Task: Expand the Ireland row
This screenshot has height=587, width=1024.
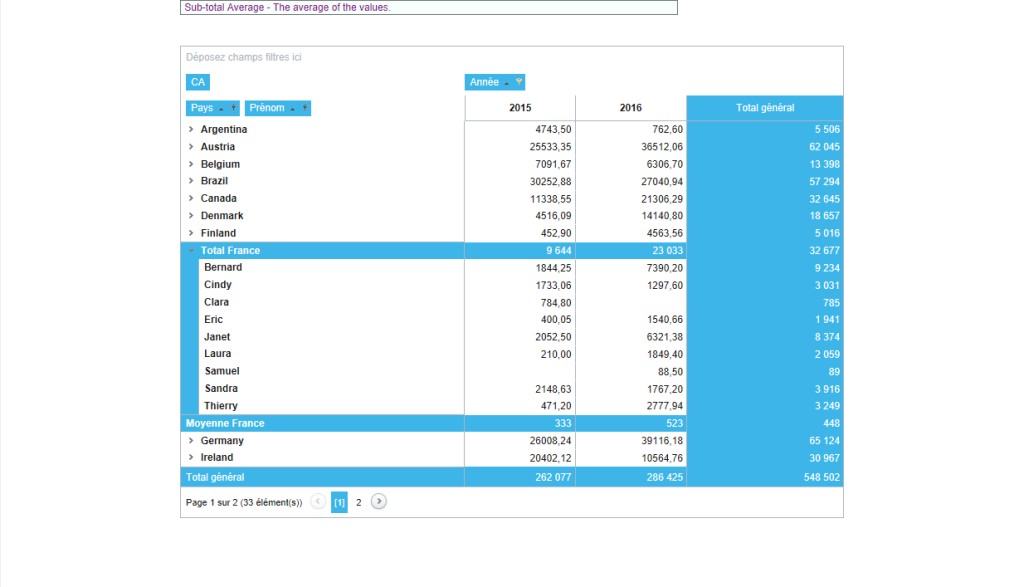Action: click(x=191, y=458)
